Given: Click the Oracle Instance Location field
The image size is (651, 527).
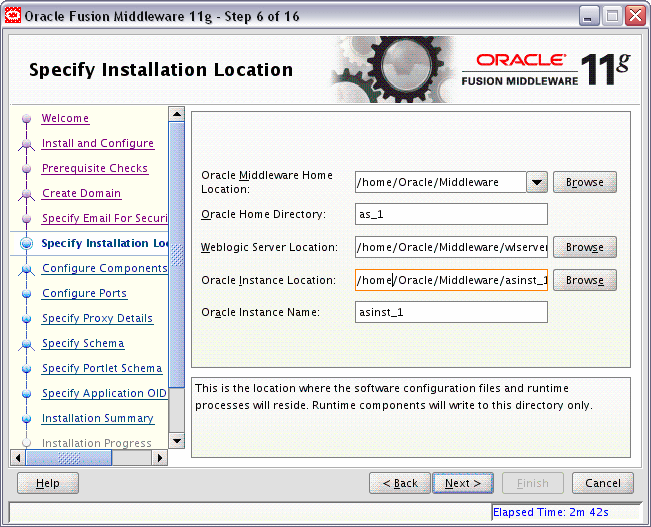Looking at the screenshot, I should (451, 280).
